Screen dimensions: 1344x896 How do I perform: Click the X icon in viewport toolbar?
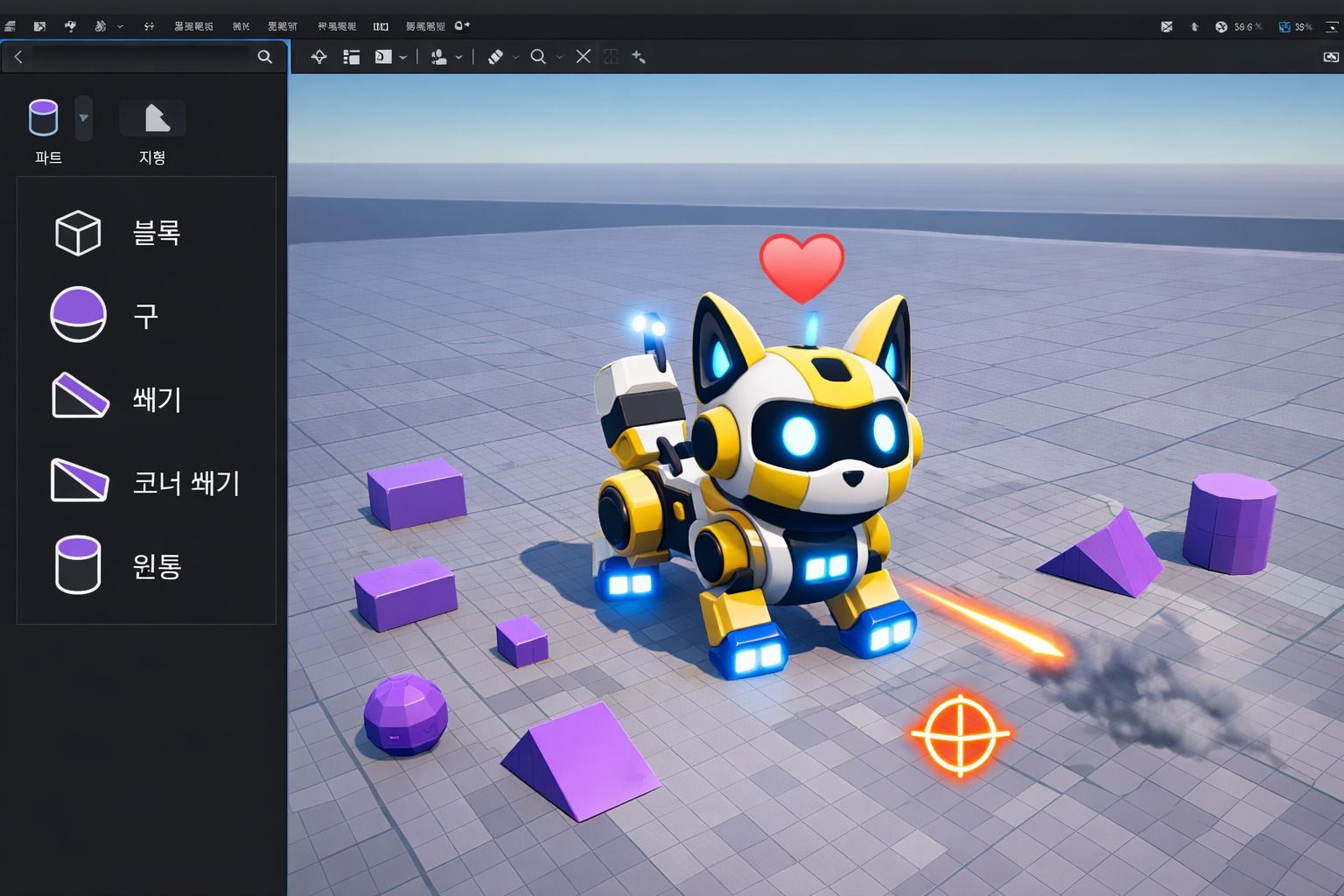point(584,57)
